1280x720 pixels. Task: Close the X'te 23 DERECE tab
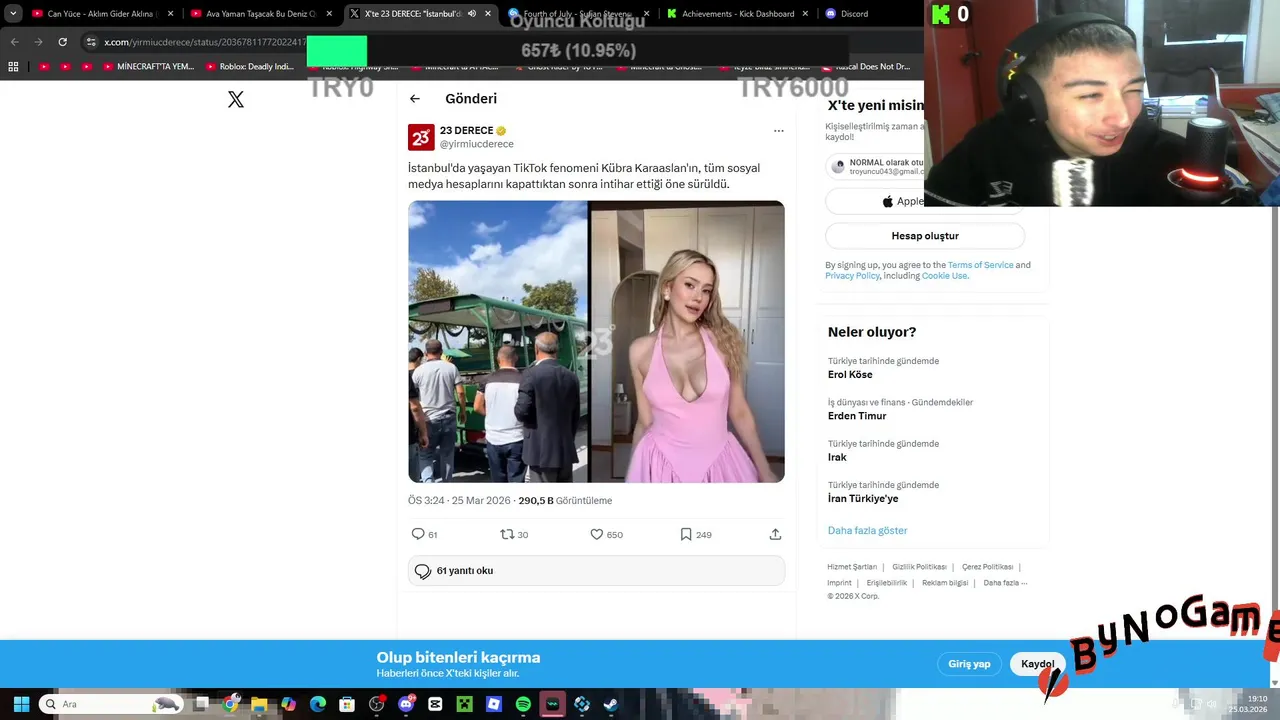[488, 14]
